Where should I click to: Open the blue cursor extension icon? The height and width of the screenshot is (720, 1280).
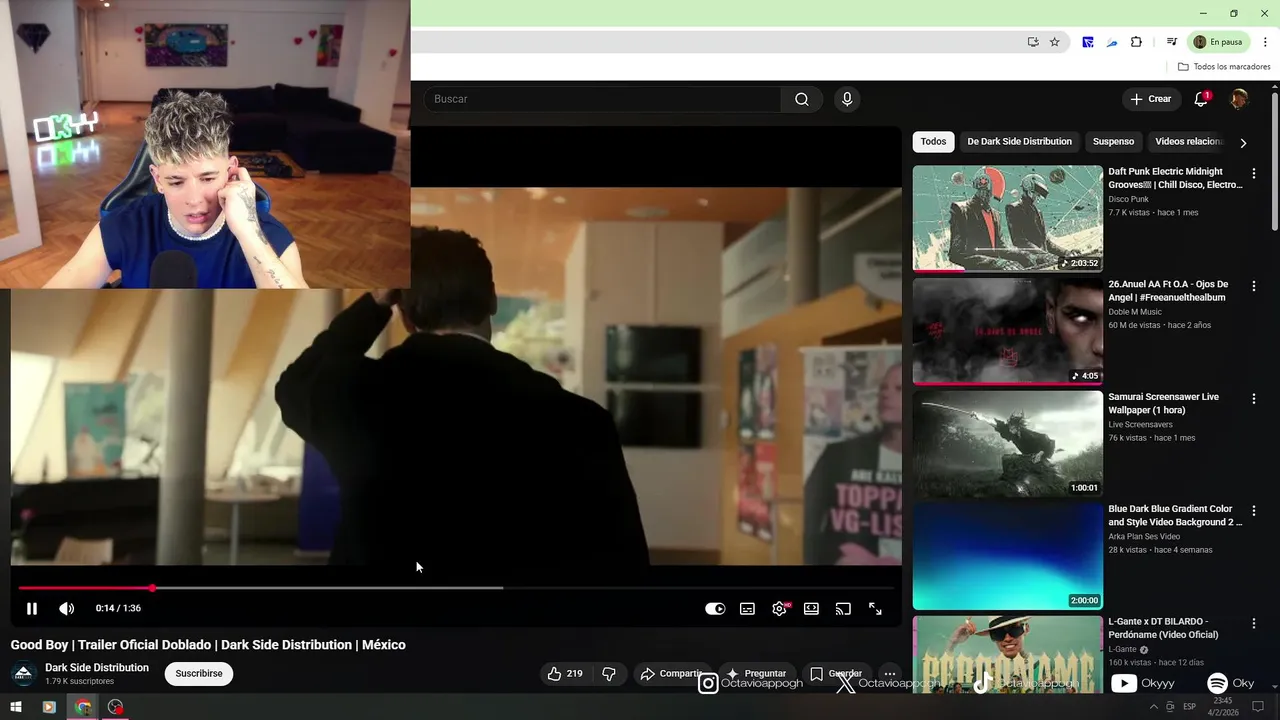pyautogui.click(x=1087, y=42)
